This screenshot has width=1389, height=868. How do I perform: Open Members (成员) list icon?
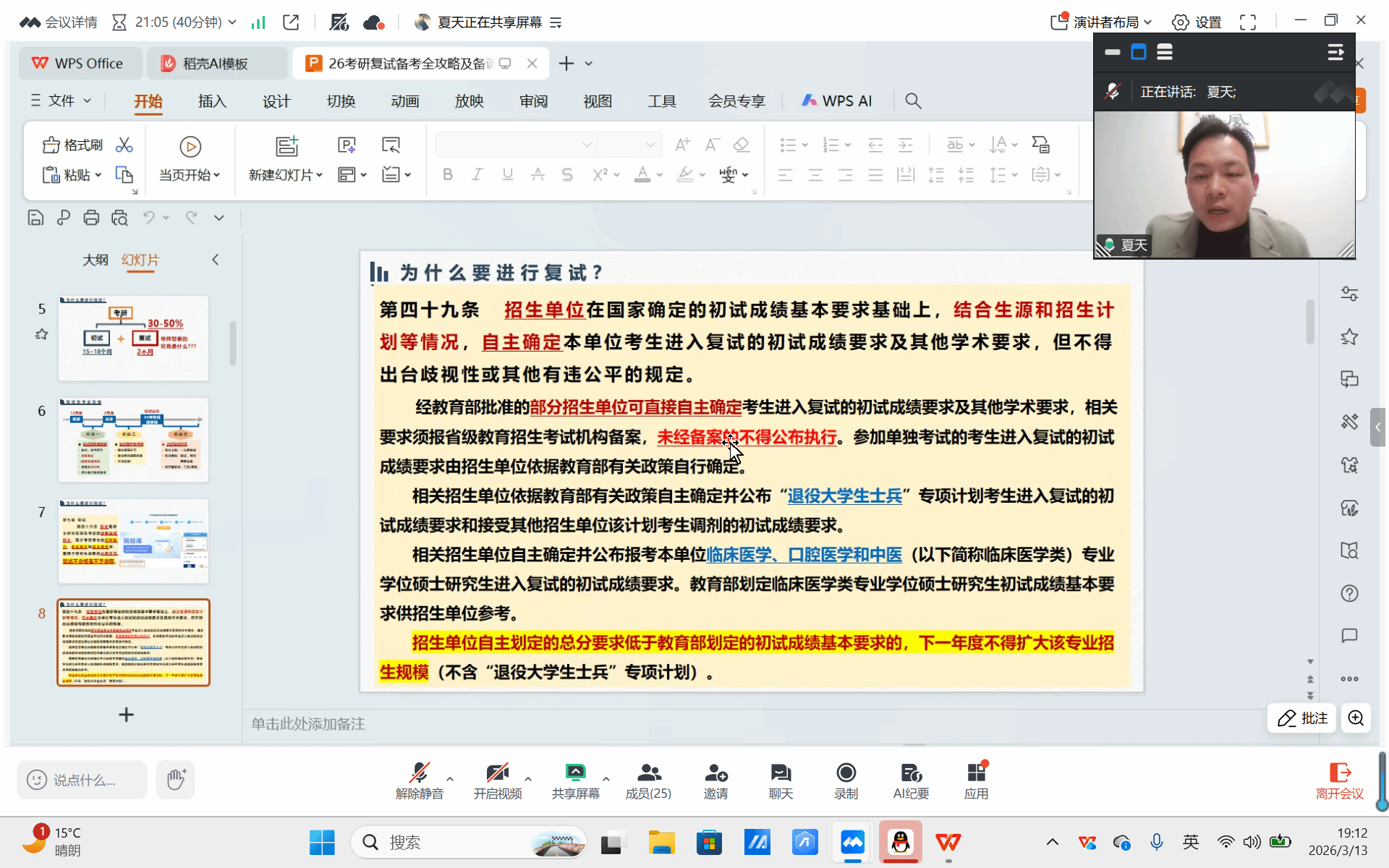click(x=648, y=773)
